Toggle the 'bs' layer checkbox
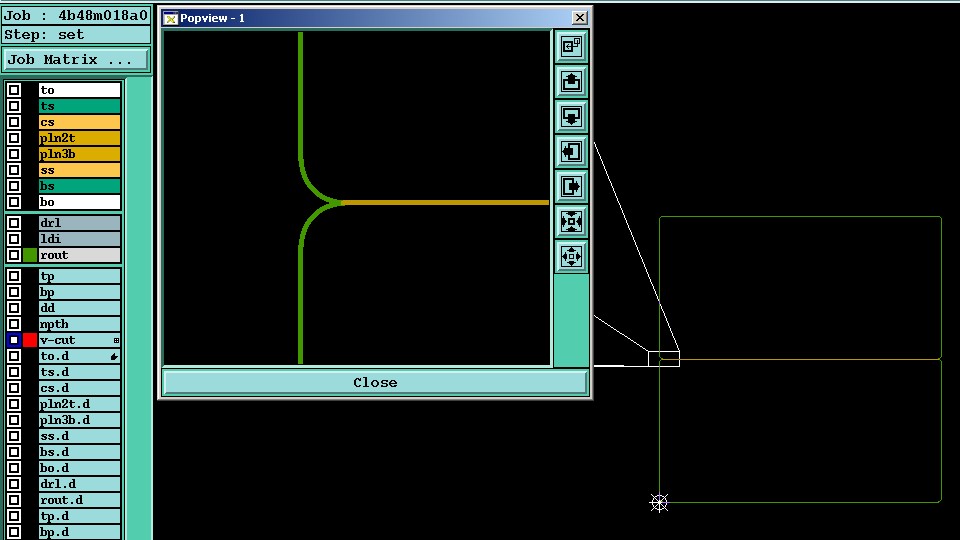 (14, 186)
